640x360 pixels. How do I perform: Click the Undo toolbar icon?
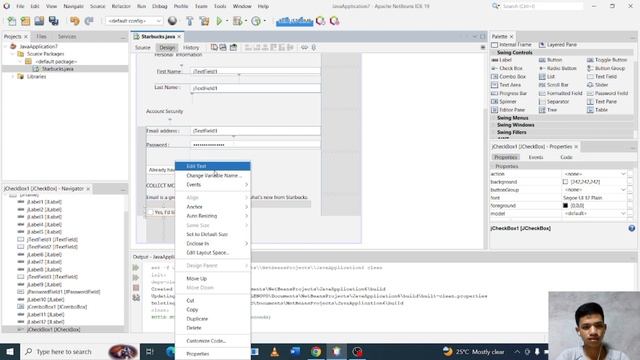[75, 21]
